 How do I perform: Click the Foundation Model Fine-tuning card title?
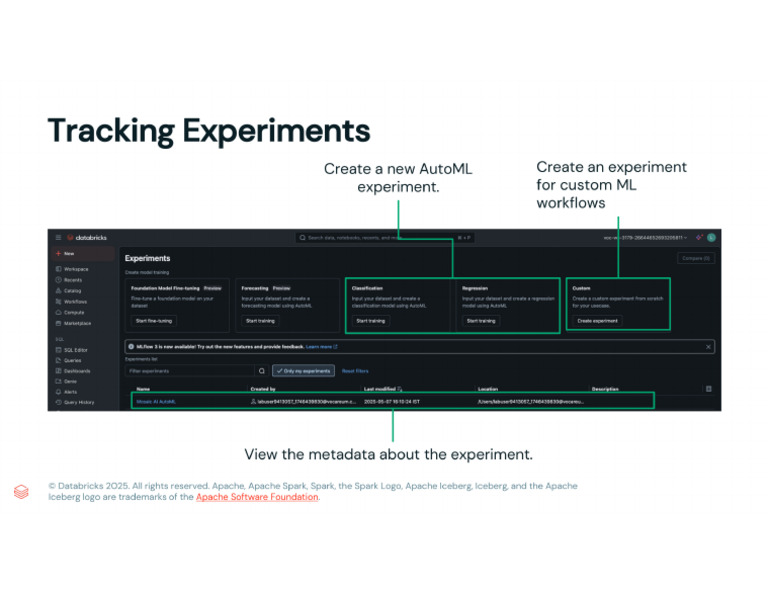tap(165, 288)
